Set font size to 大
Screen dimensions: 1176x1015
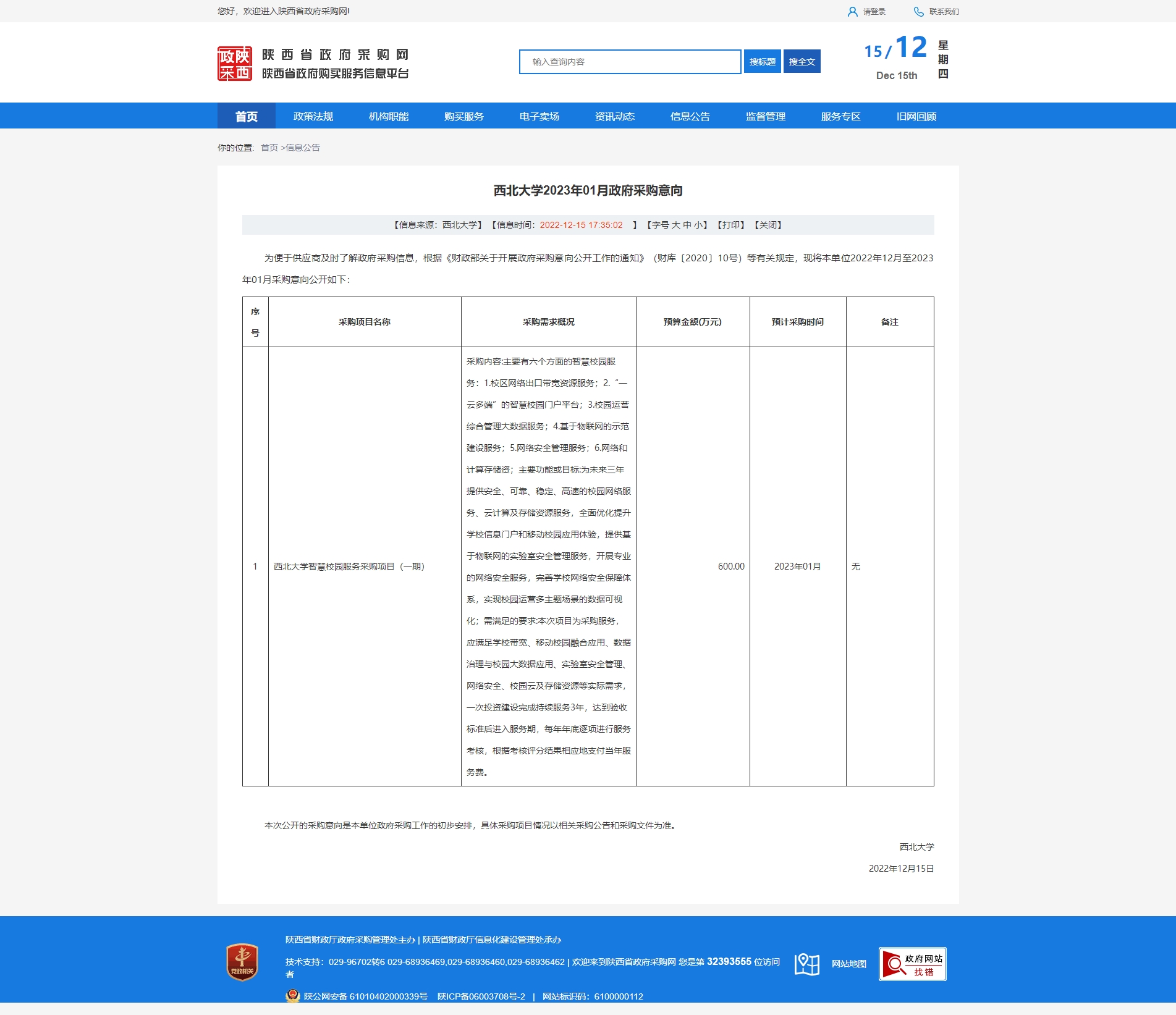[x=675, y=225]
